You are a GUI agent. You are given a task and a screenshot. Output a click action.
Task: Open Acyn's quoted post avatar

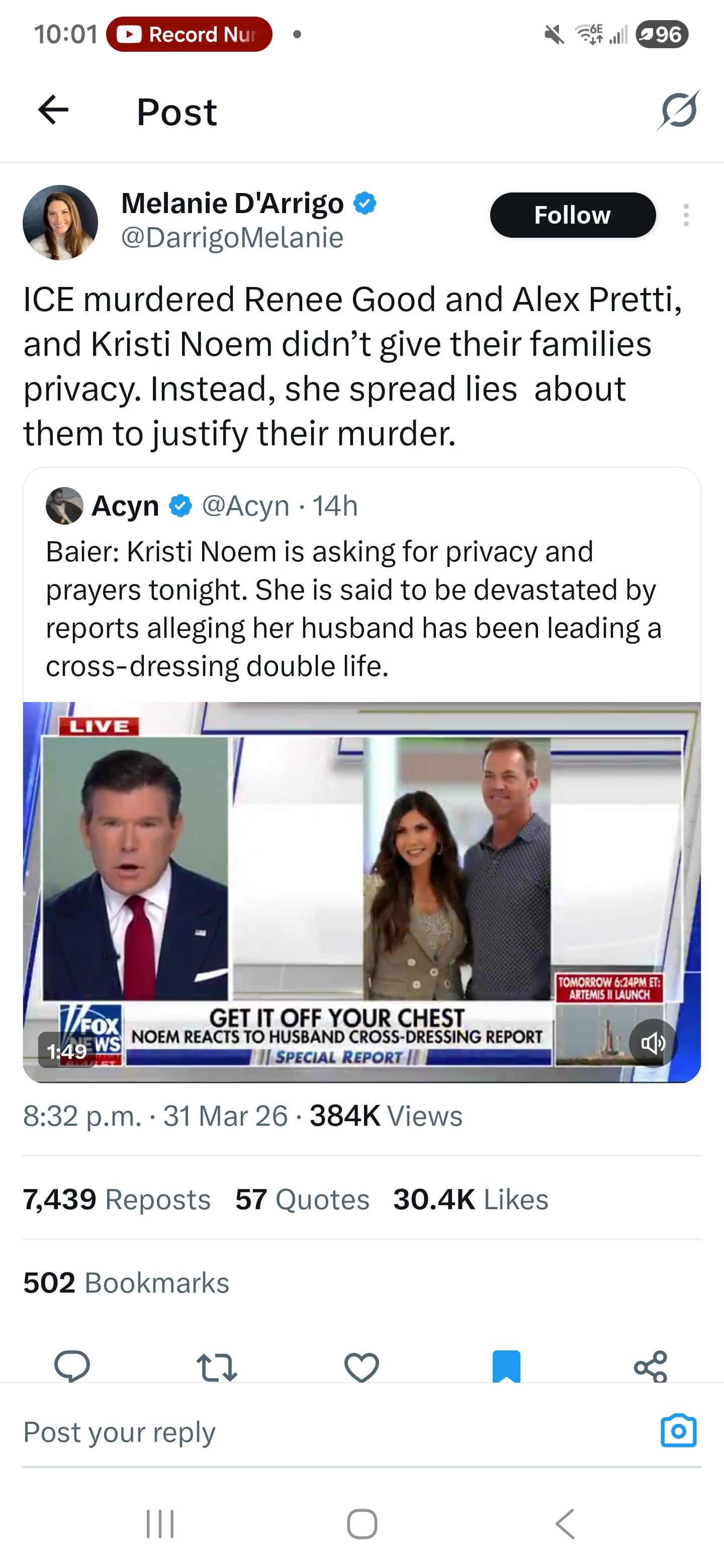(64, 505)
